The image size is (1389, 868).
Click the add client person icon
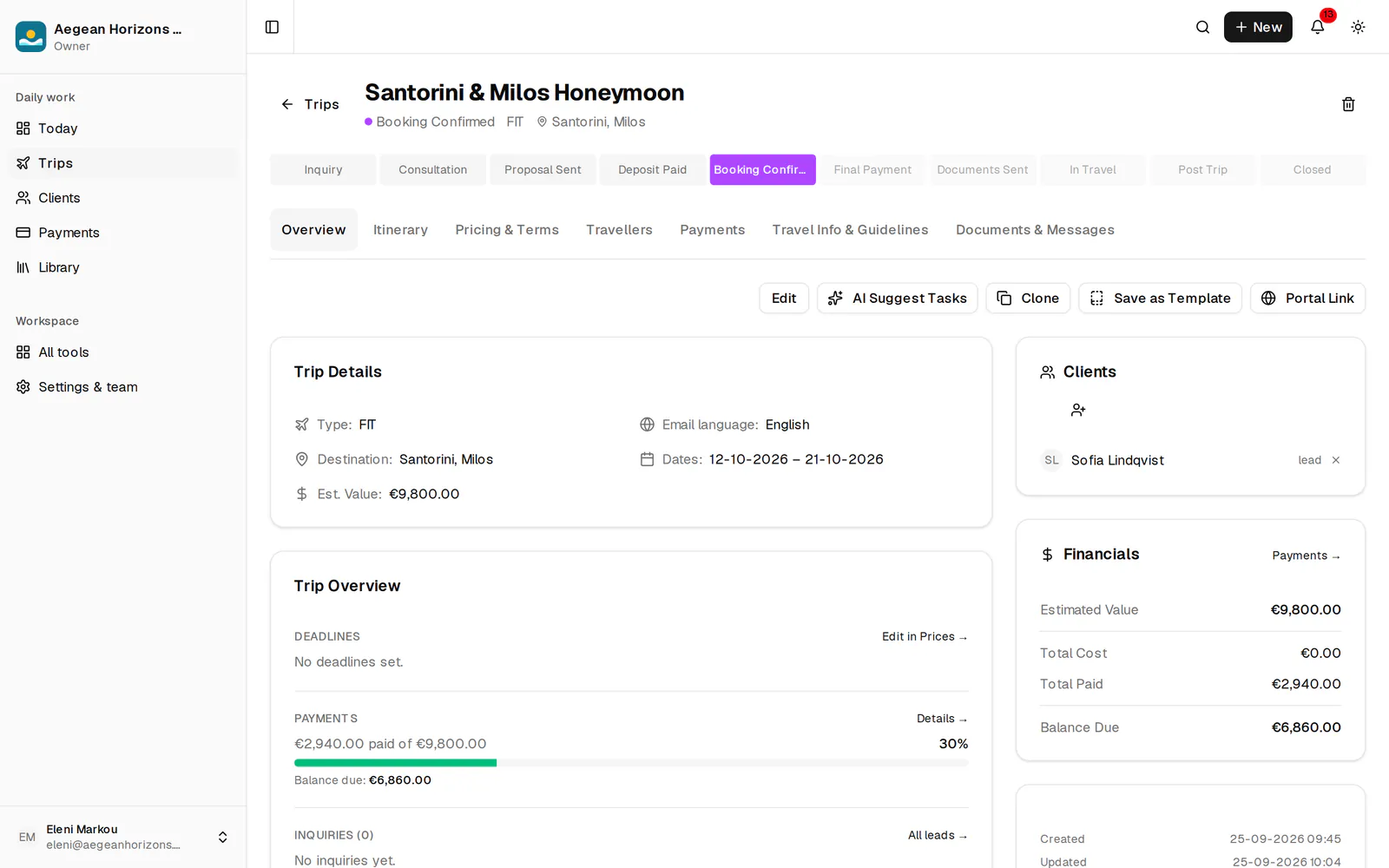(x=1078, y=410)
